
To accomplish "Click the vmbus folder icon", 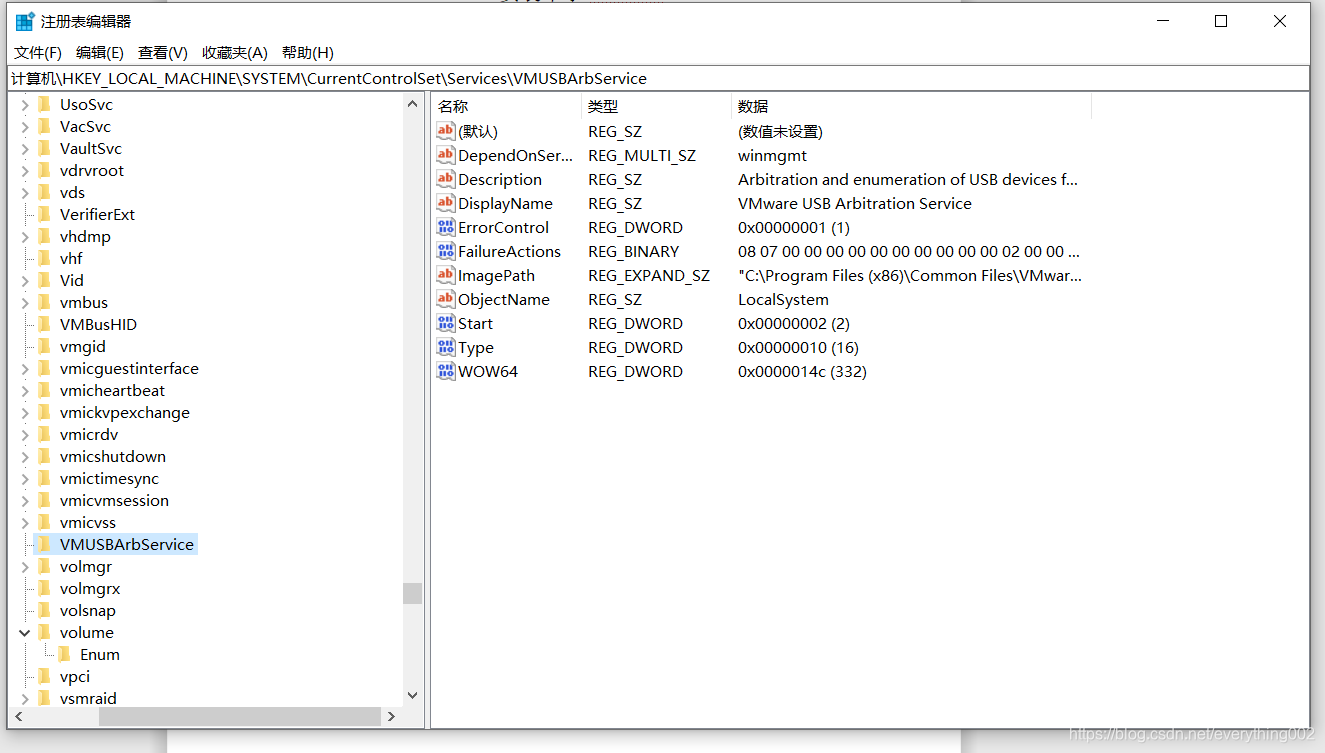I will [44, 302].
